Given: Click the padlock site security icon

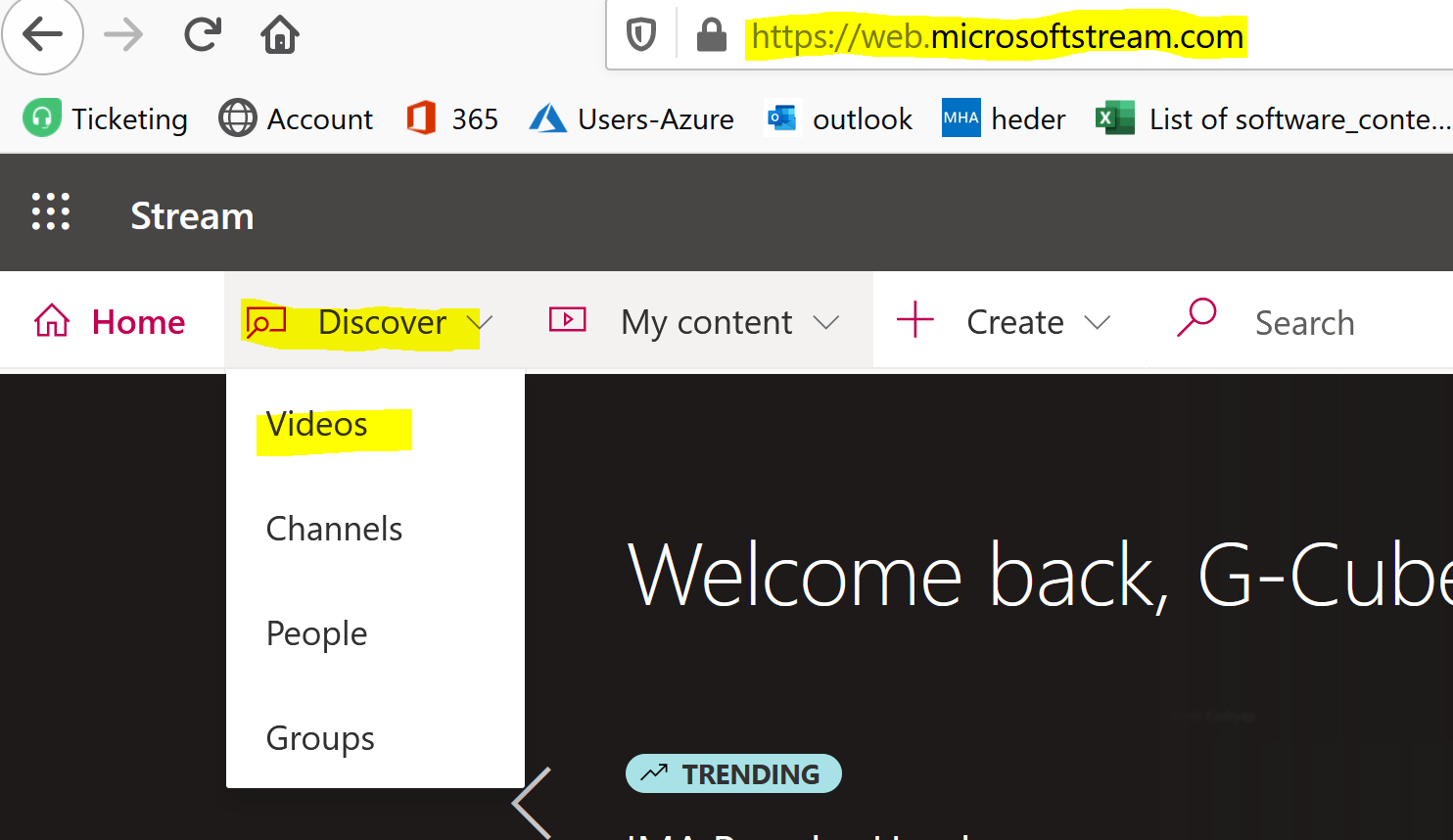Looking at the screenshot, I should [x=712, y=36].
